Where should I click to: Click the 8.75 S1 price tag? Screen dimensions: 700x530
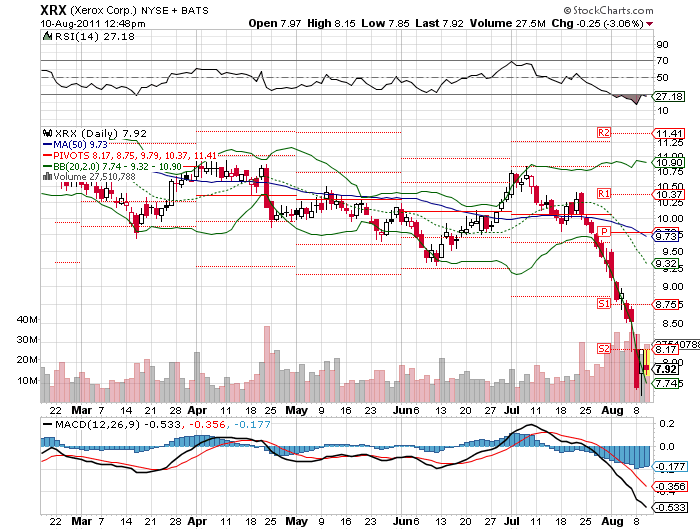667,305
